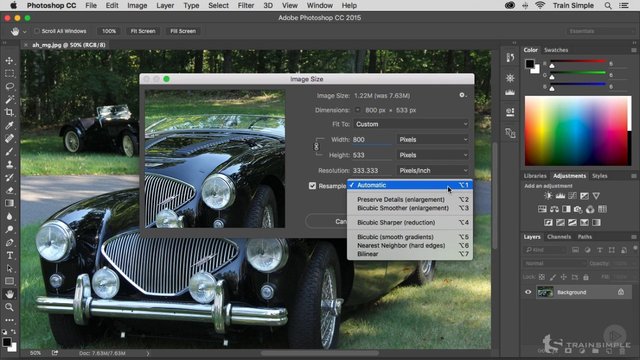Select the Gradient tool

9,203
